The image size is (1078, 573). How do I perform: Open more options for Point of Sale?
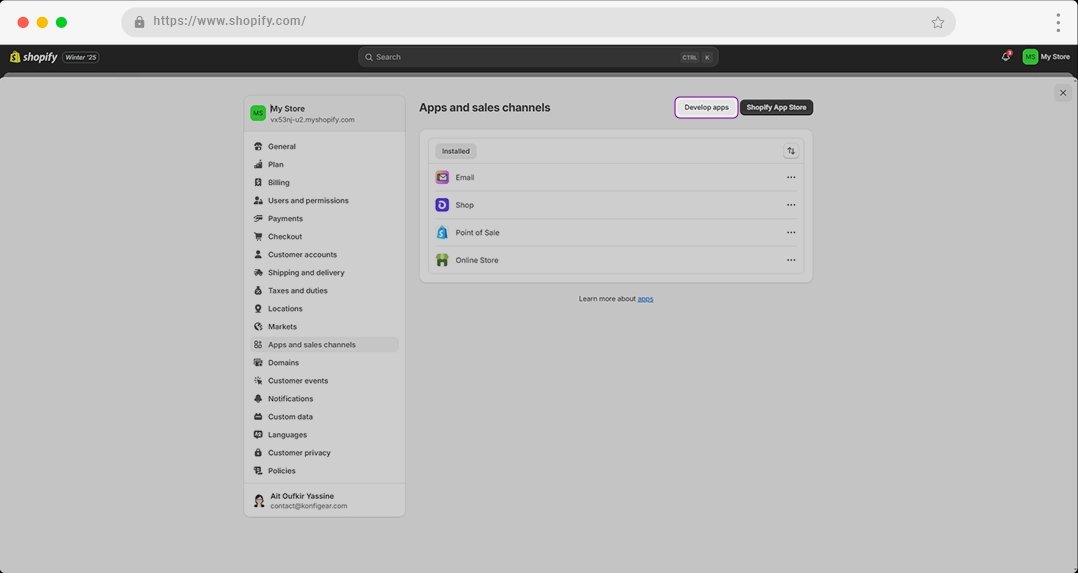coord(791,233)
